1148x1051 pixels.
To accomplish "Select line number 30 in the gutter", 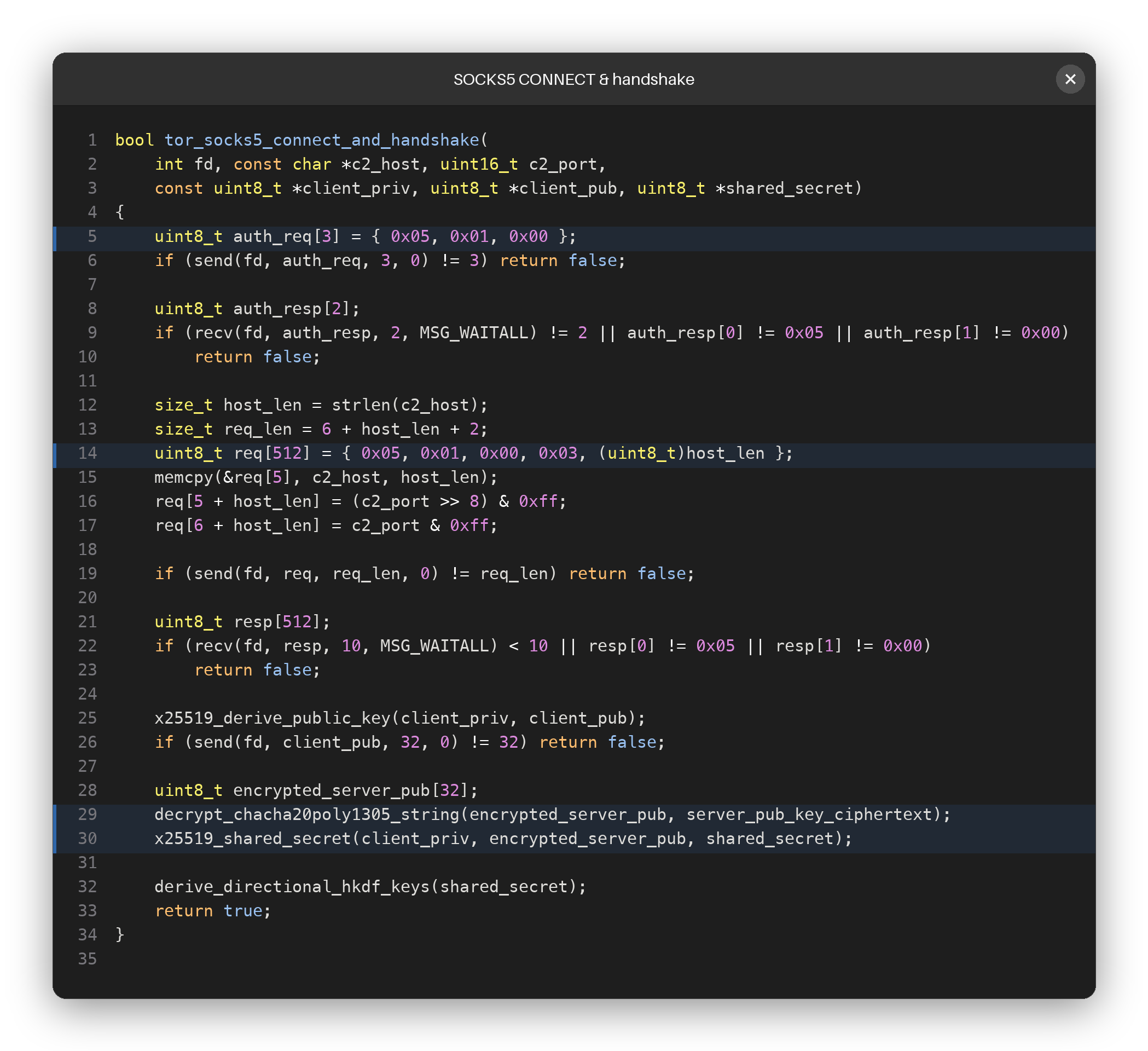I will [x=88, y=838].
